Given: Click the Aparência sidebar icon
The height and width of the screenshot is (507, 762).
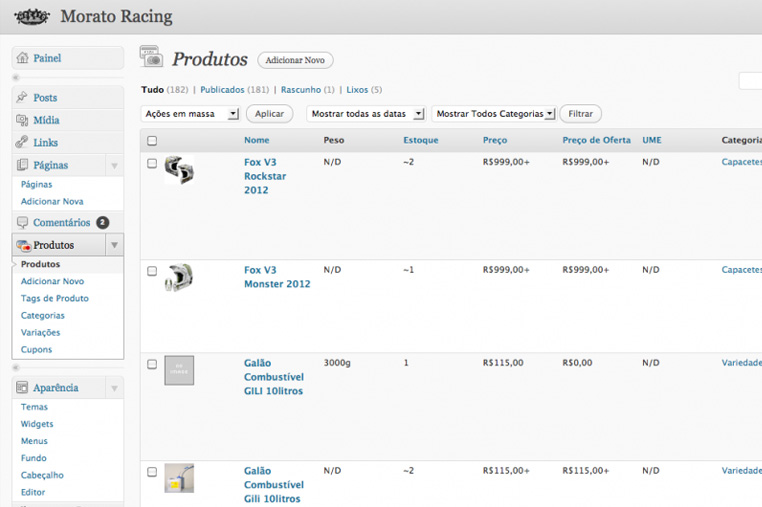Looking at the screenshot, I should click(x=23, y=388).
